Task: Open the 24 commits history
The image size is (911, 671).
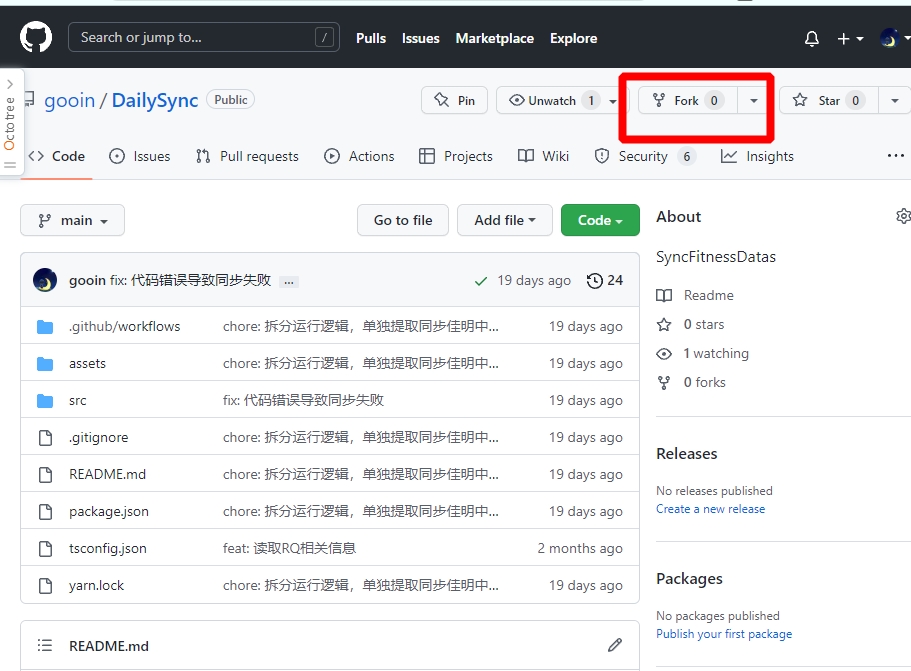Action: click(x=604, y=281)
